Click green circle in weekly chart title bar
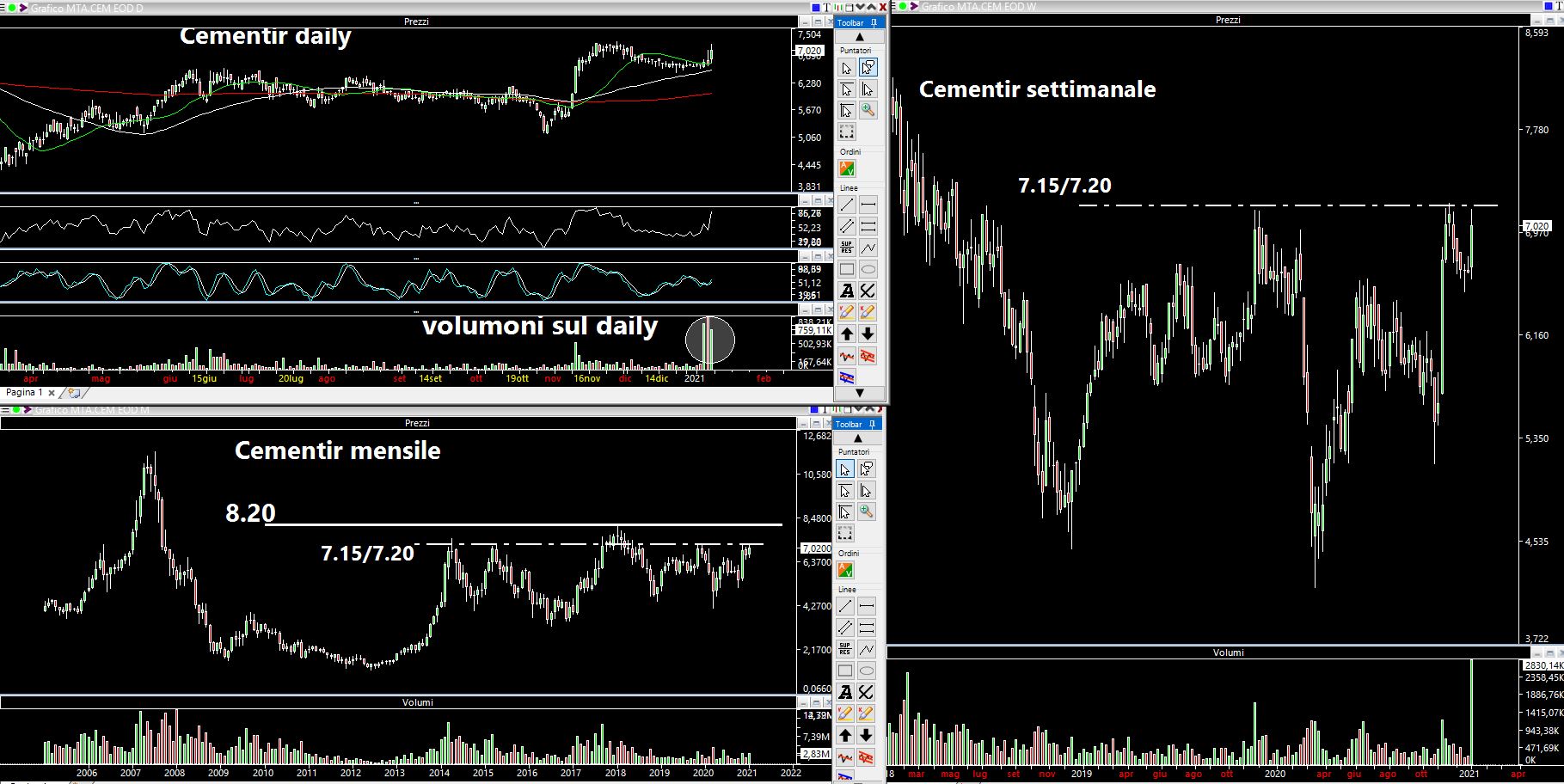1564x784 pixels. click(902, 7)
